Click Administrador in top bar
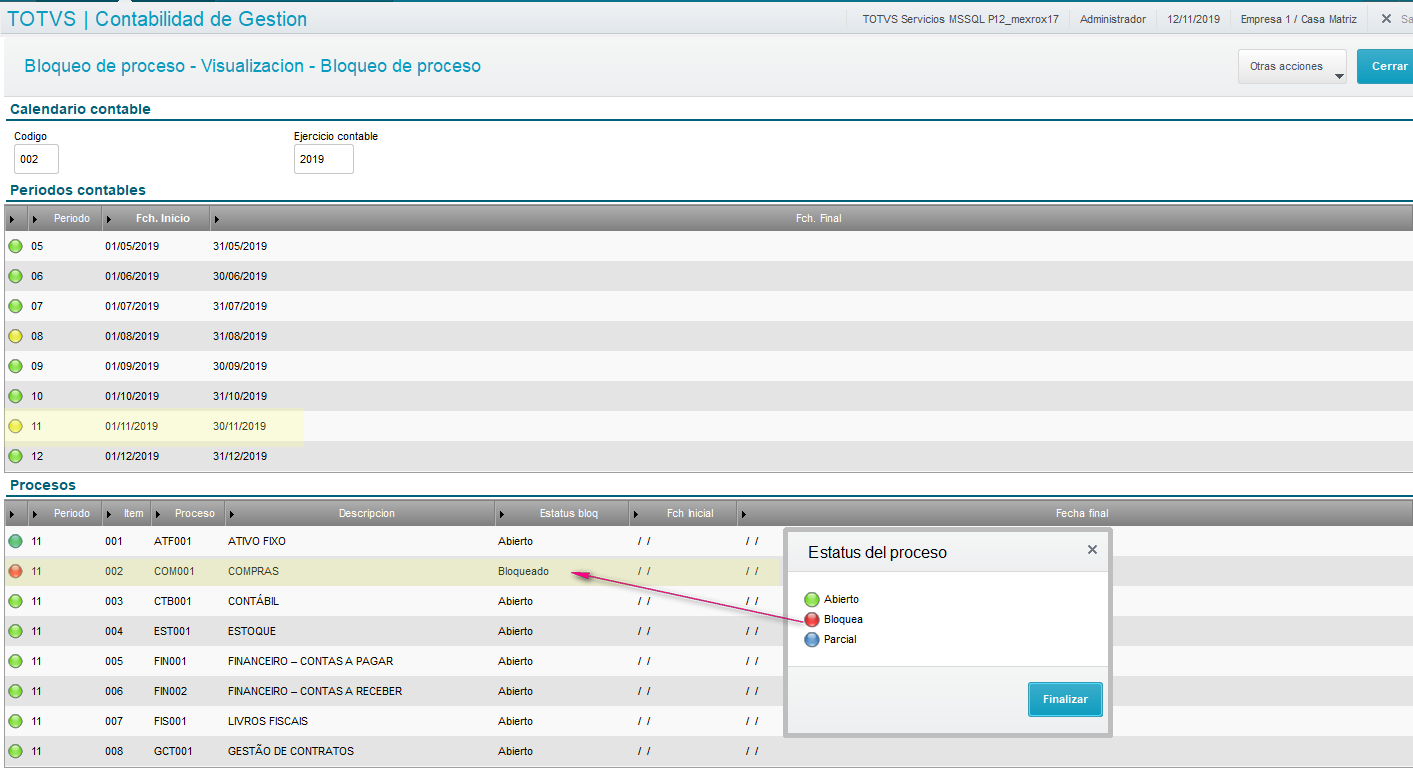Viewport: 1413px width, 768px height. pos(1113,19)
